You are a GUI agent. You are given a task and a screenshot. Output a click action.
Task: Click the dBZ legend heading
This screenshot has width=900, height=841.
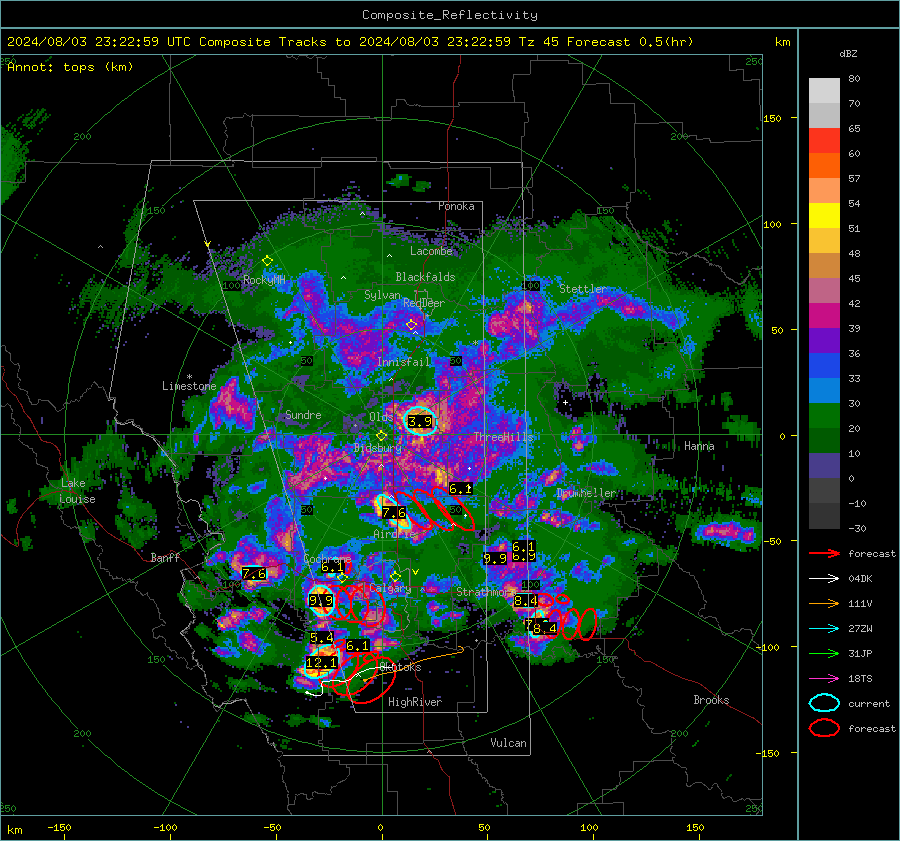coord(848,54)
